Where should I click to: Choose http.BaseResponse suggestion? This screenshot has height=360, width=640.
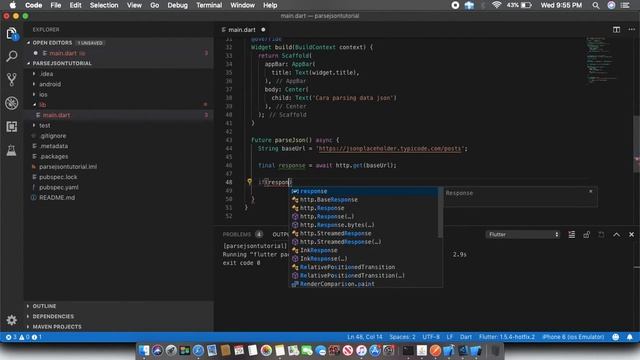tap(364, 200)
